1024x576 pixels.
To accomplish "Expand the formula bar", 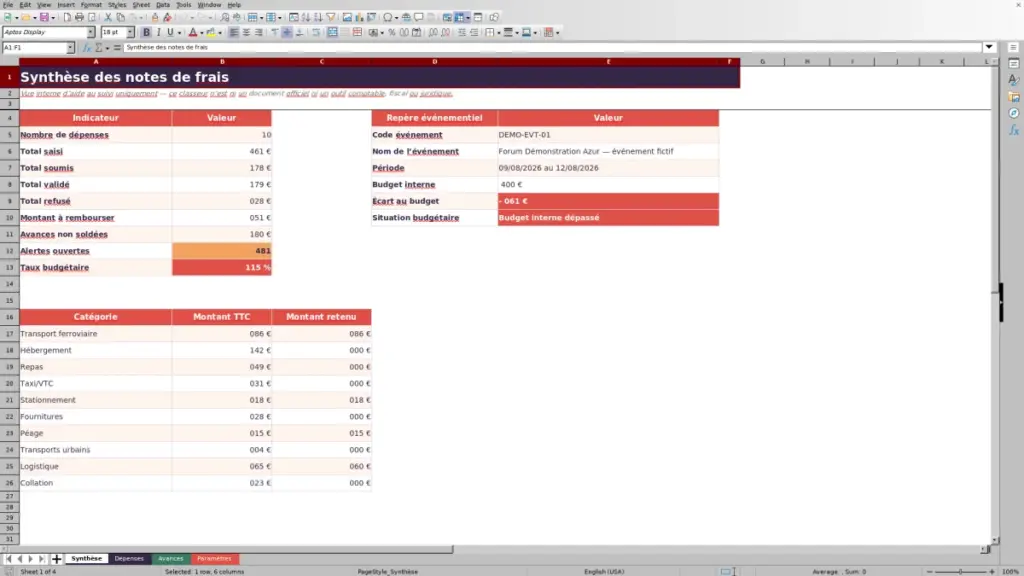I will click(989, 48).
